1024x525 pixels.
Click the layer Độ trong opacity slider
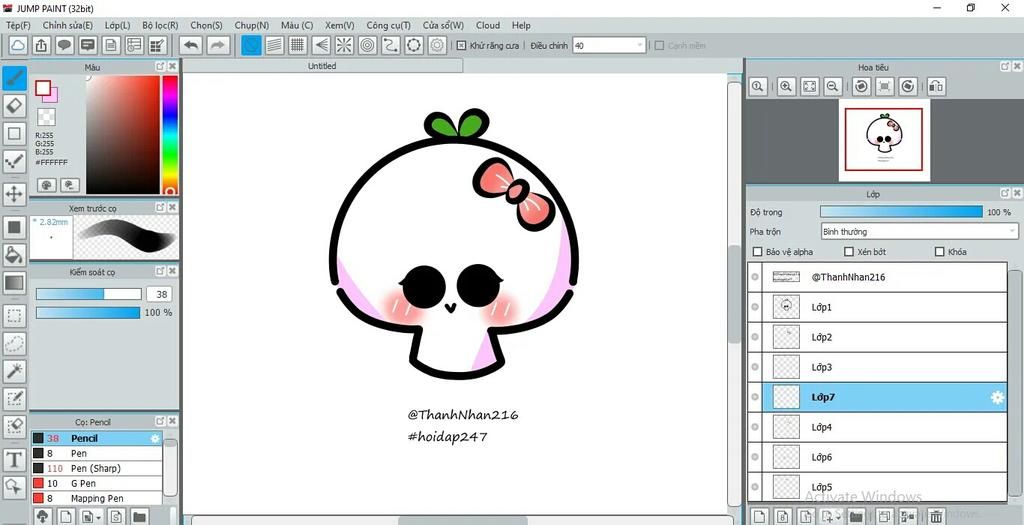(x=901, y=212)
